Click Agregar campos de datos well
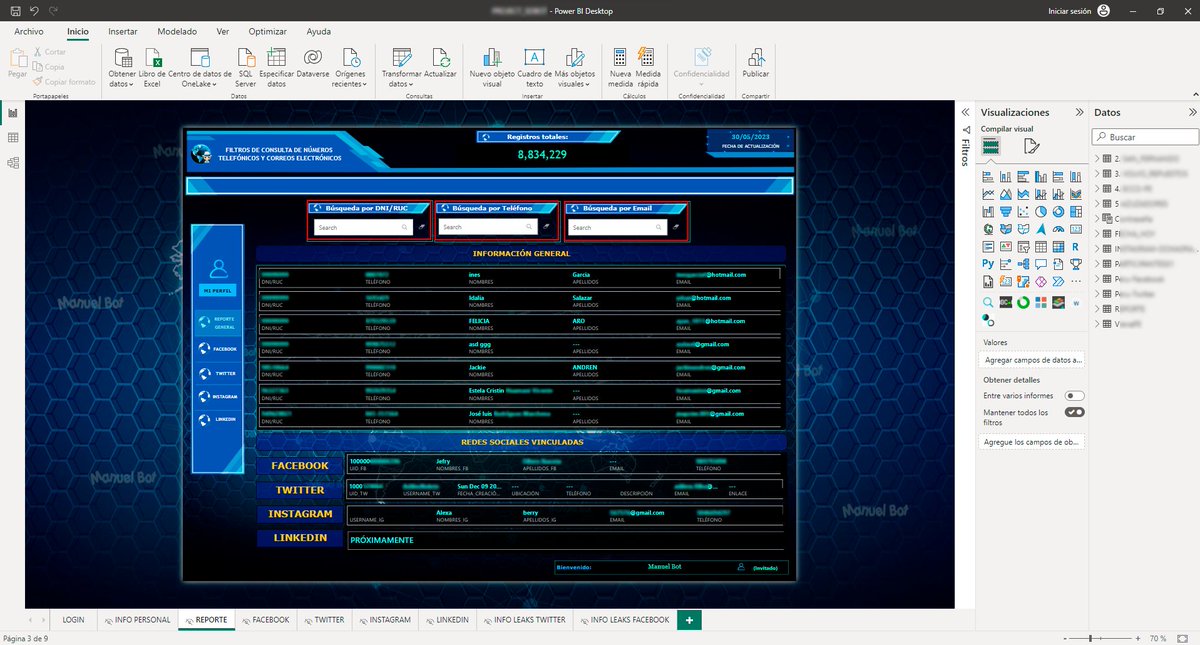Screen dimensions: 1200x645 coord(1034,359)
